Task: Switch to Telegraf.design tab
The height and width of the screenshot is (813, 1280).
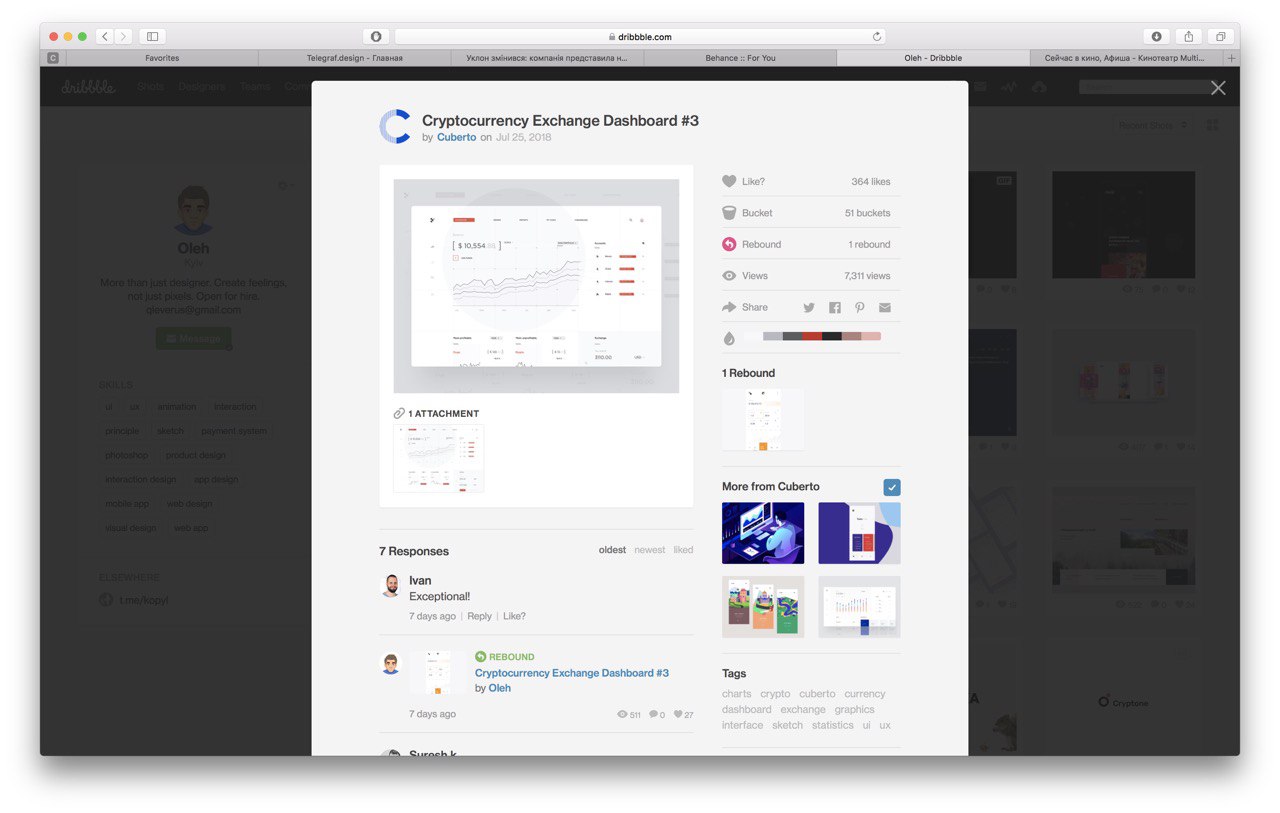Action: (x=354, y=58)
